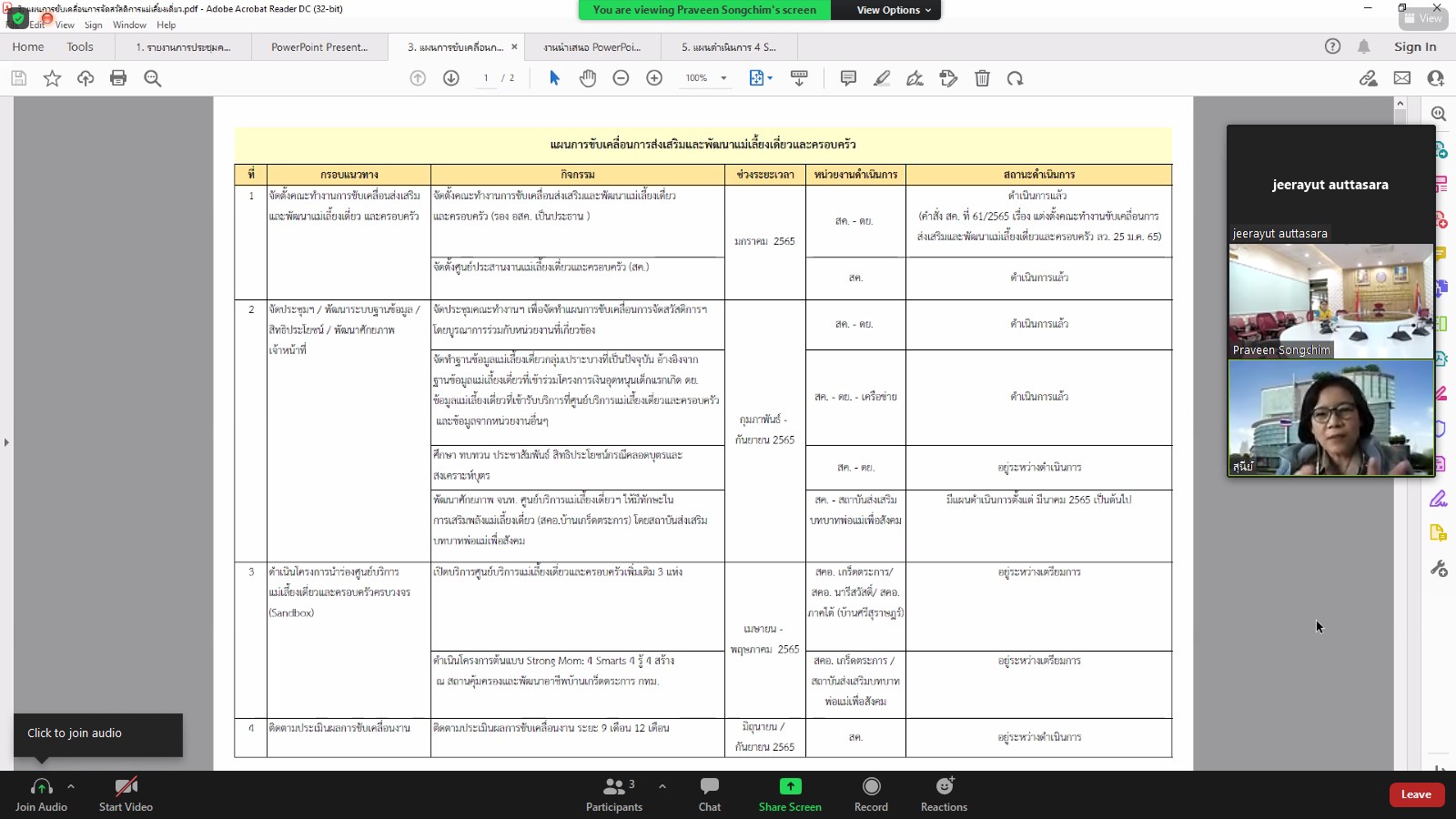
Task: Open the View menu in Acrobat
Action: [x=65, y=25]
